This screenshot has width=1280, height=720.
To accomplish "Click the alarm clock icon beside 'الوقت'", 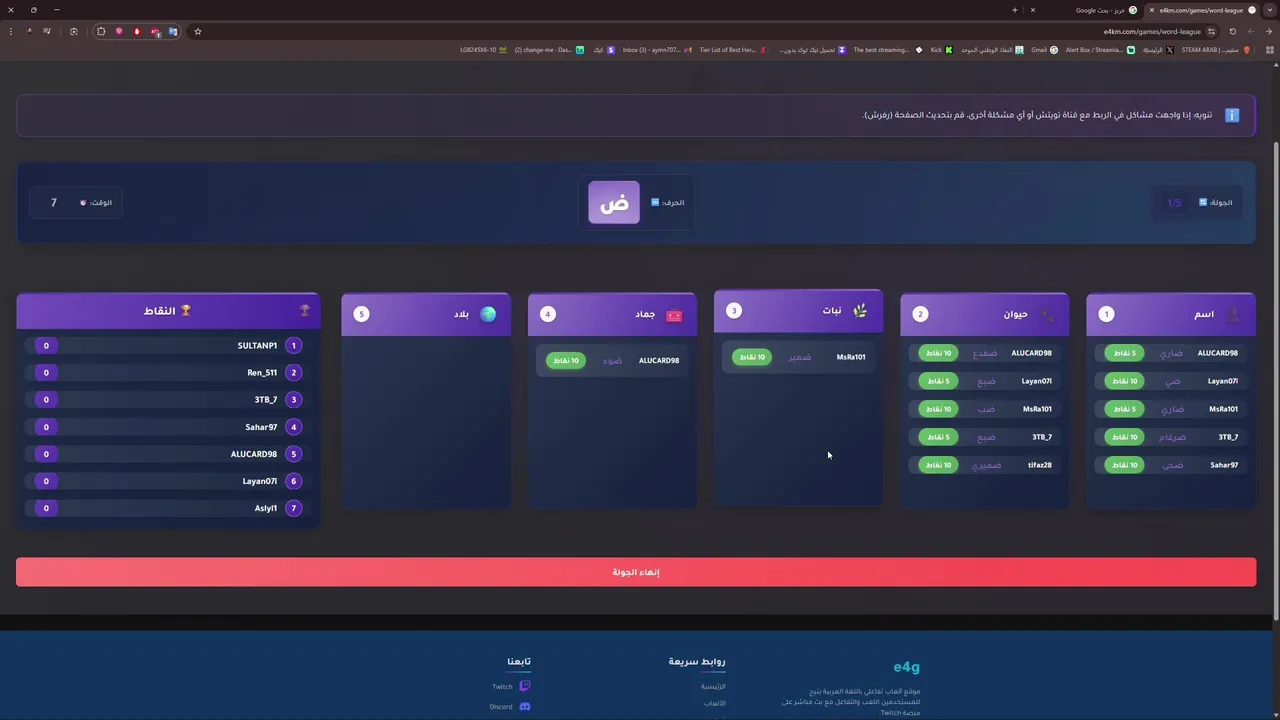I will coord(83,203).
